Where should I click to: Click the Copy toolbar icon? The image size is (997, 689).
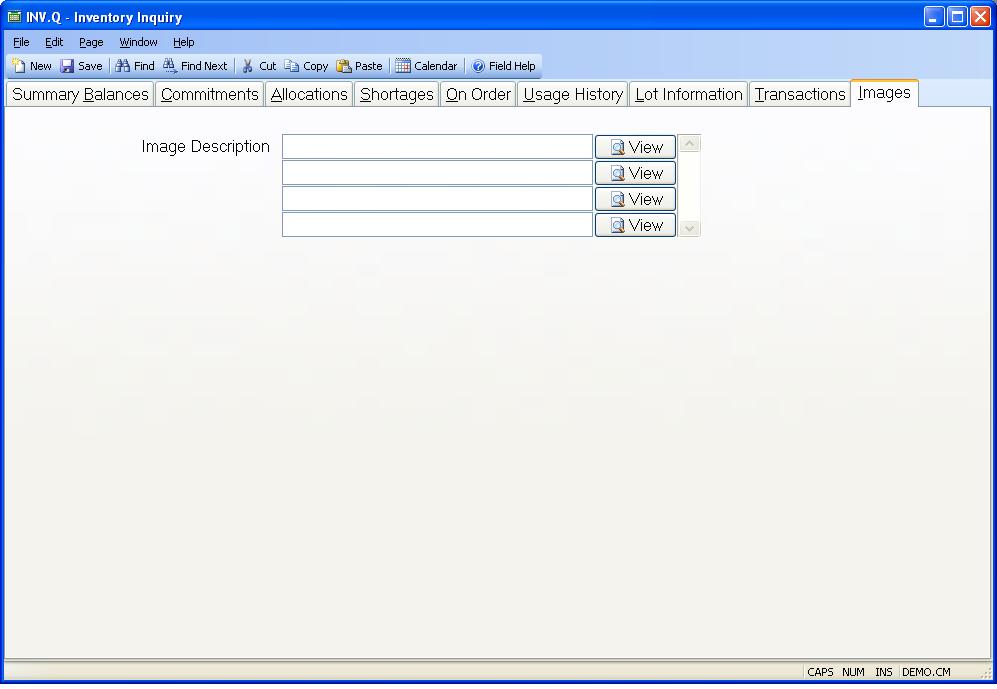tap(292, 66)
